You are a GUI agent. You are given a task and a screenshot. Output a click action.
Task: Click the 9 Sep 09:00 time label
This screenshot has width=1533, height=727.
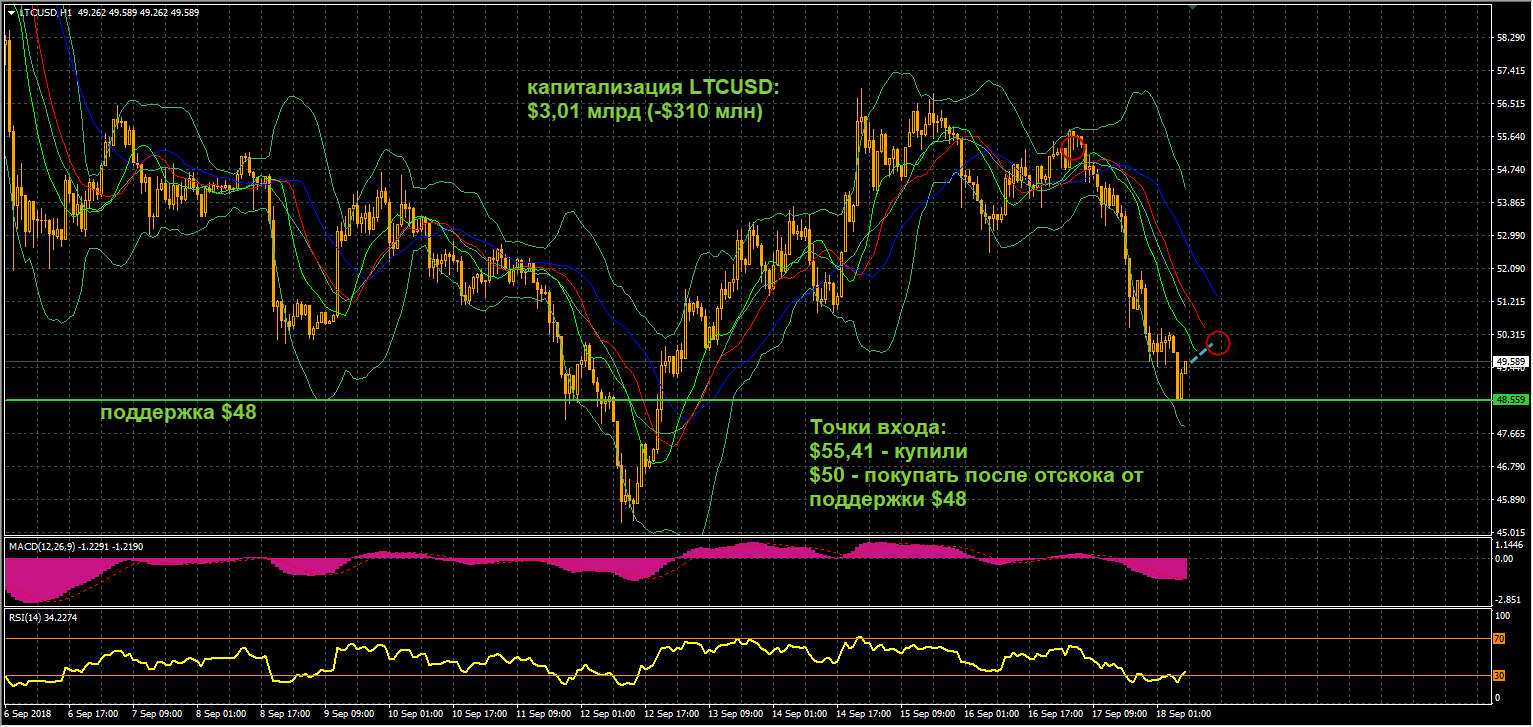(351, 715)
